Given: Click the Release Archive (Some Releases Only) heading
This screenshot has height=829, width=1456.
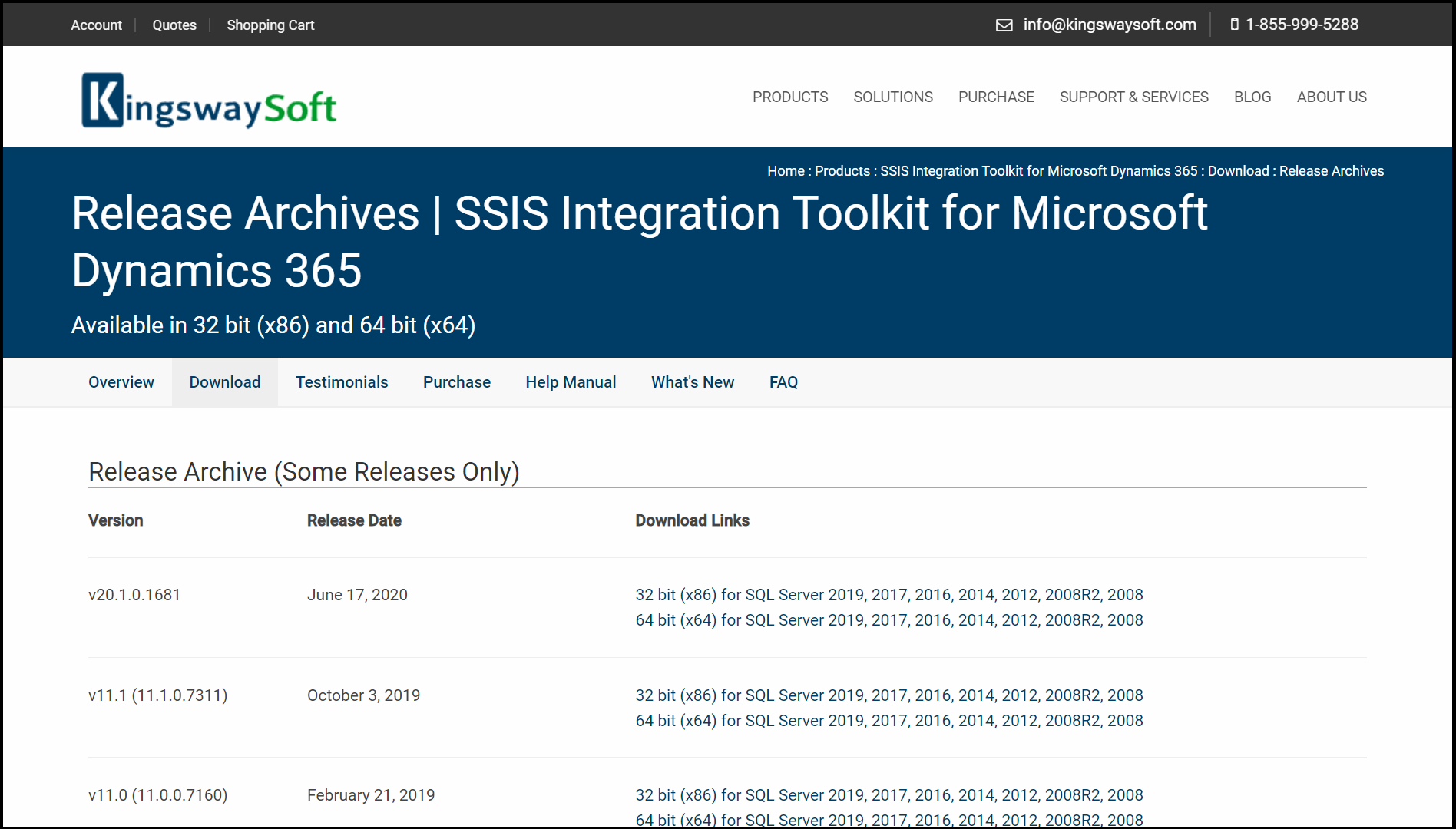Looking at the screenshot, I should click(304, 471).
